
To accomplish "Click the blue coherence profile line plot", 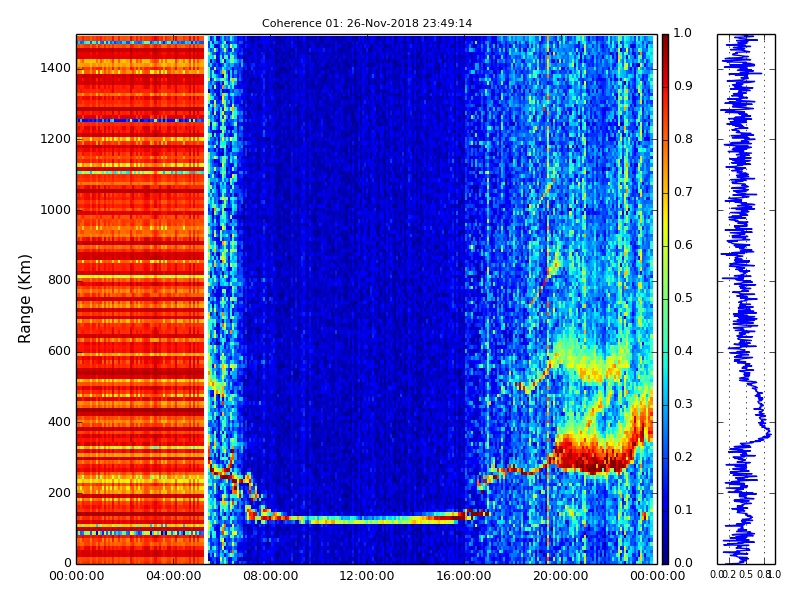I will tap(745, 299).
